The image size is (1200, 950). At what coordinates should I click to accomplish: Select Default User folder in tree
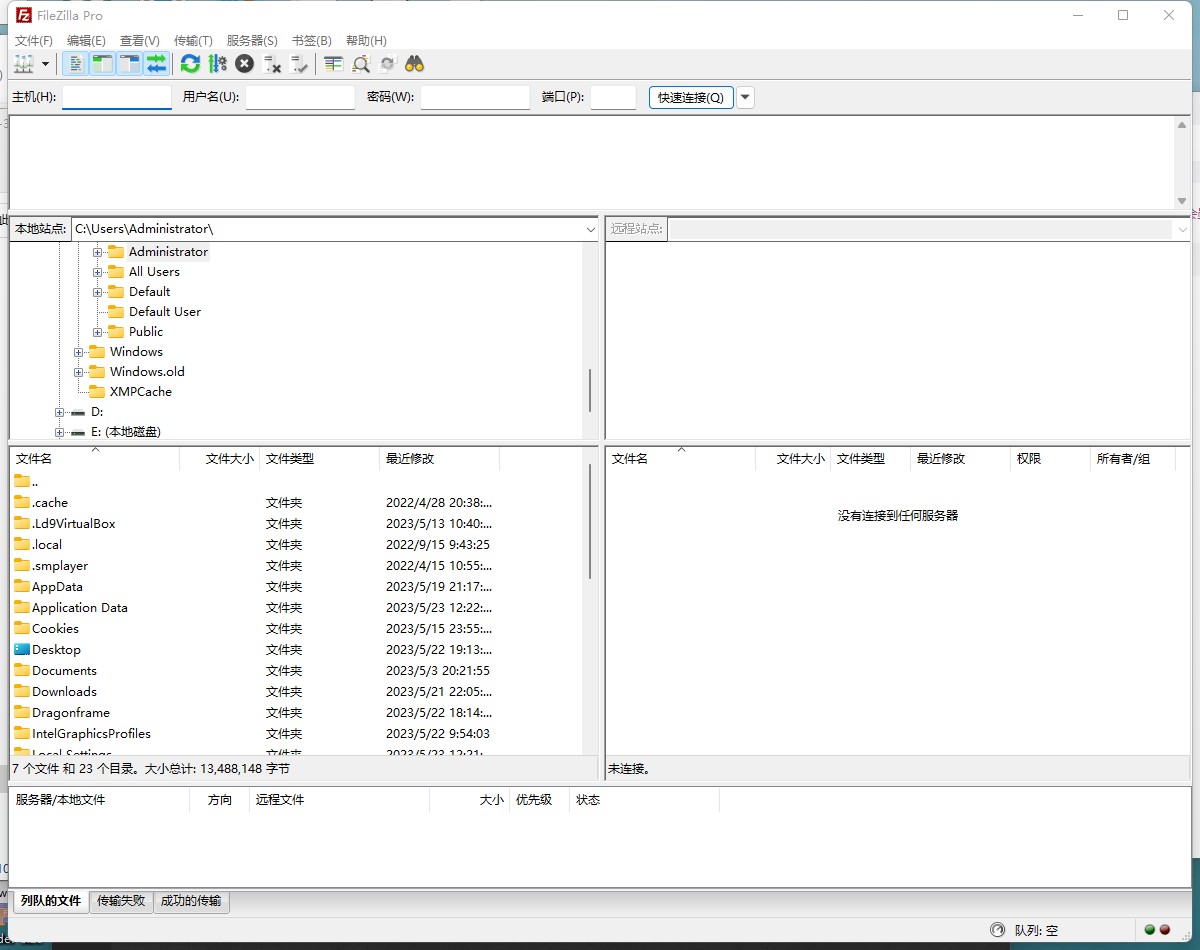pos(164,312)
